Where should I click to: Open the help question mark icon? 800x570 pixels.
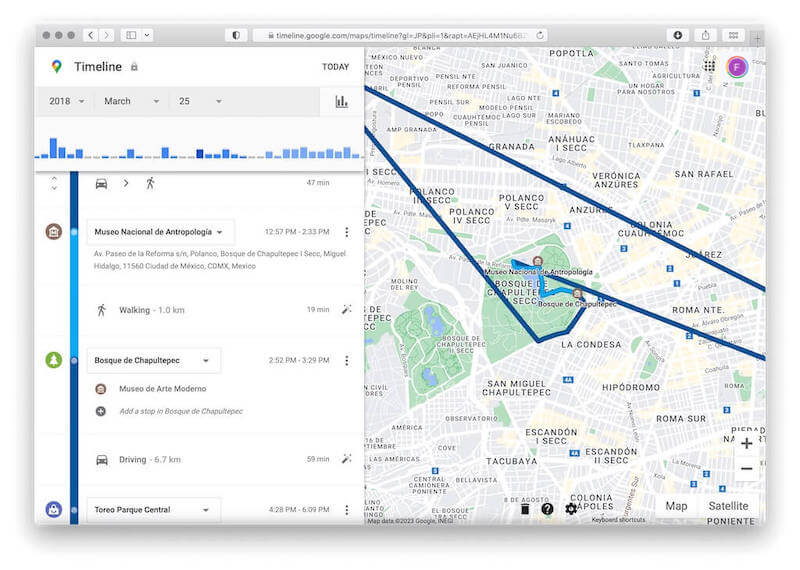[547, 508]
